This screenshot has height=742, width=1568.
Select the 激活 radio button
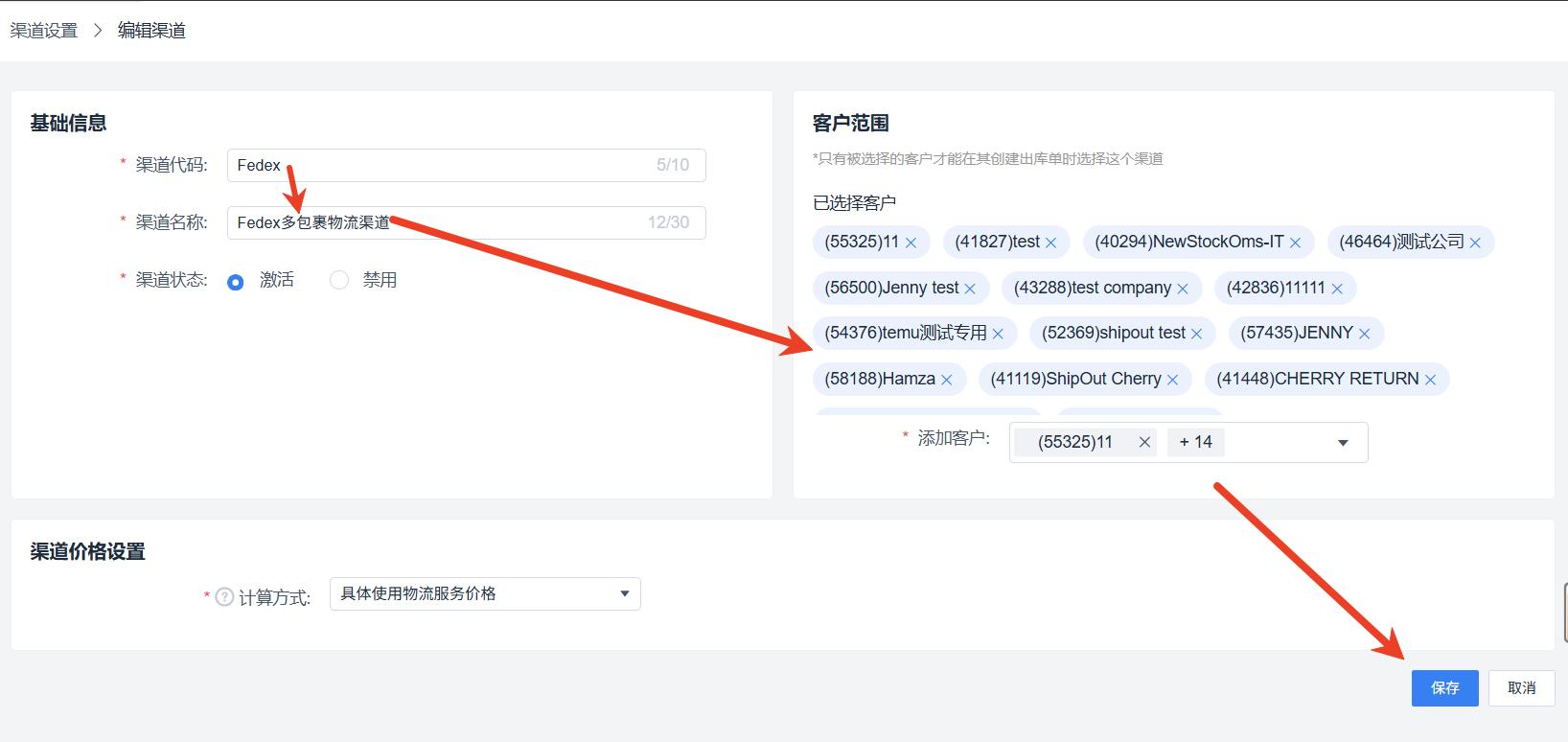236,282
